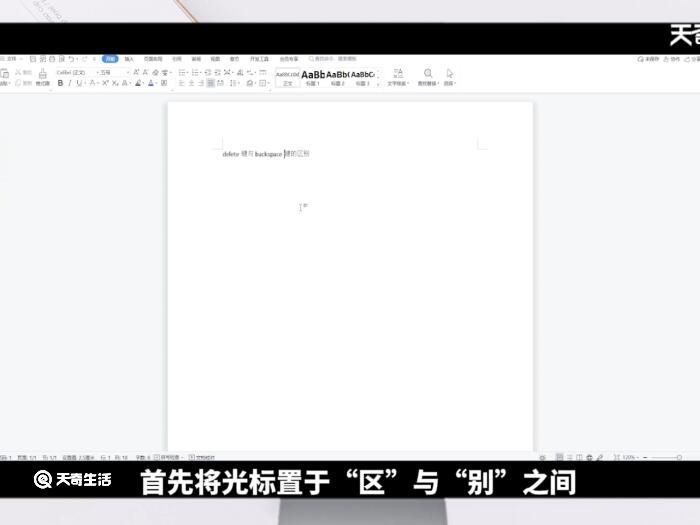Screen dimensions: 700x525
Task: Click the Undo arrow icon
Action: pos(71,59)
